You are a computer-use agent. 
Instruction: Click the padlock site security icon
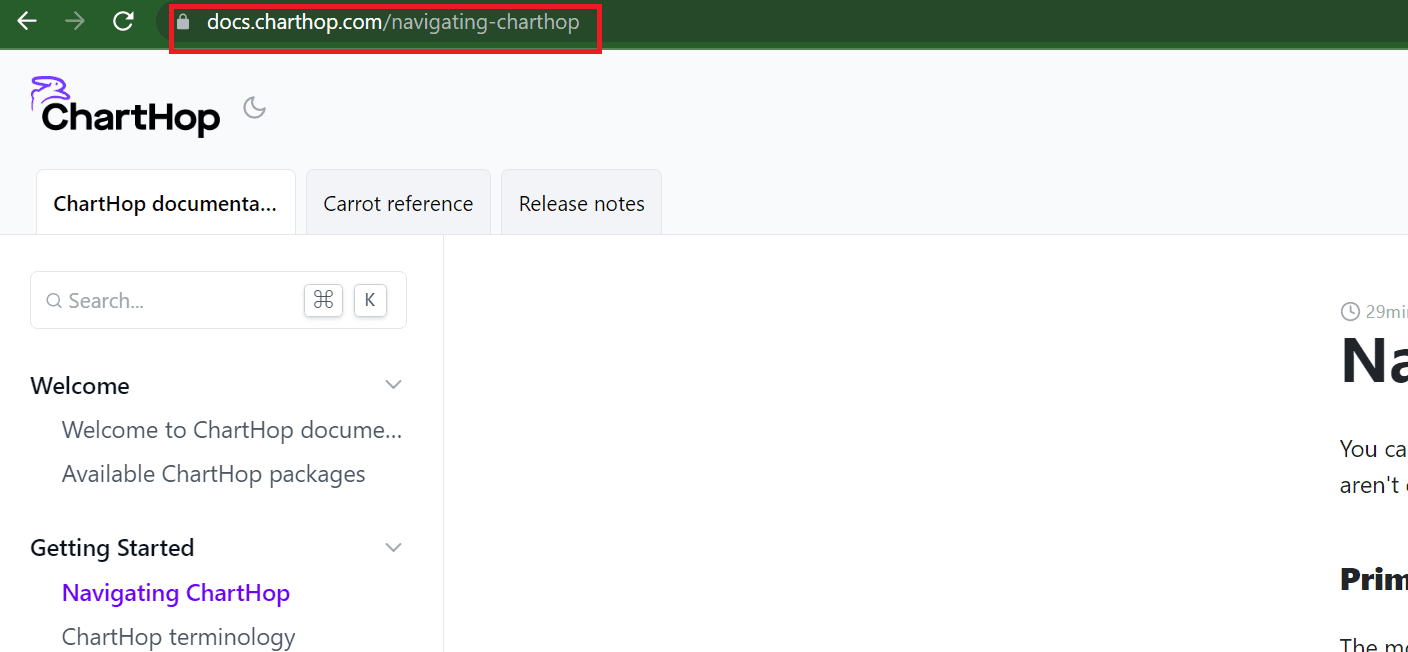tap(182, 22)
